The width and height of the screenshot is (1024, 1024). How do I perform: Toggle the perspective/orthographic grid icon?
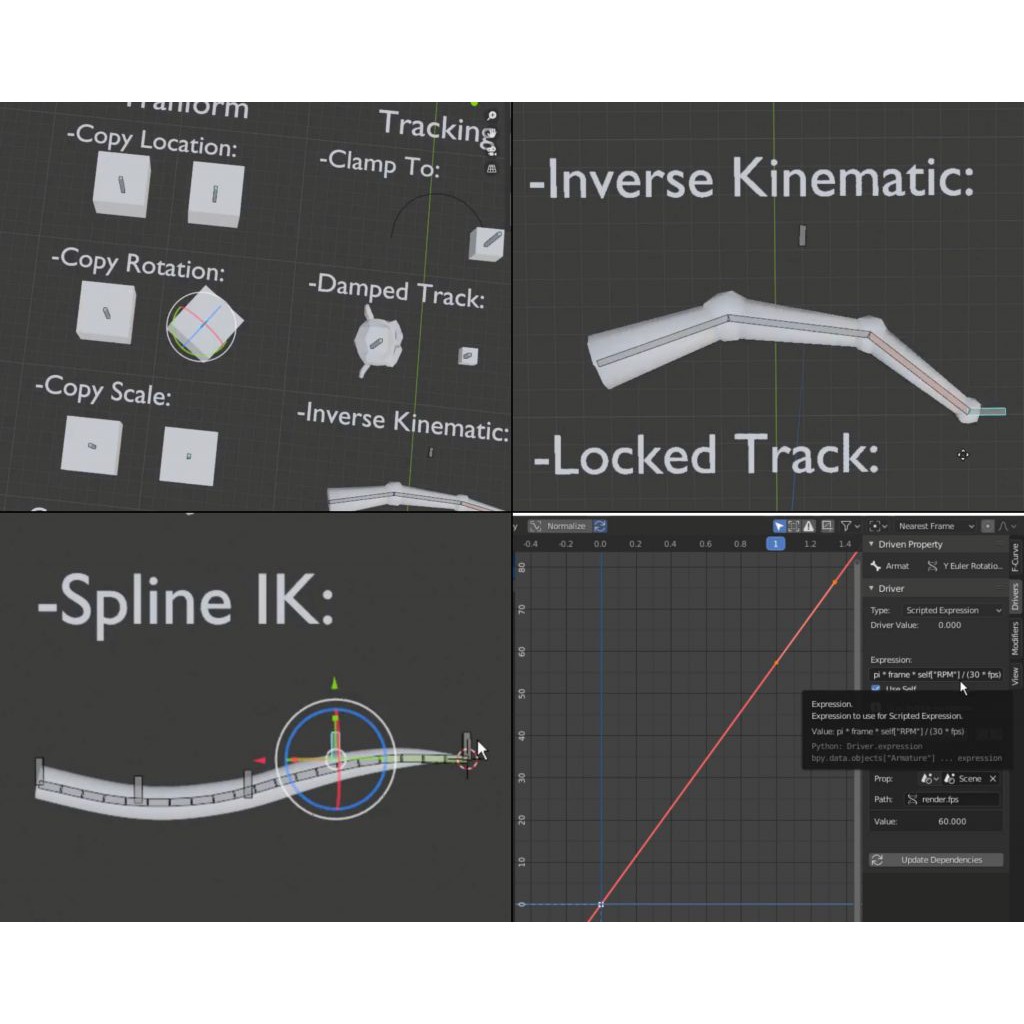pos(492,168)
